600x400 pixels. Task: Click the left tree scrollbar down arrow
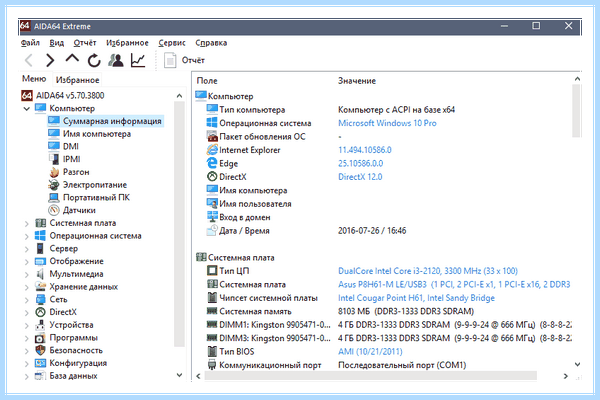tap(179, 375)
